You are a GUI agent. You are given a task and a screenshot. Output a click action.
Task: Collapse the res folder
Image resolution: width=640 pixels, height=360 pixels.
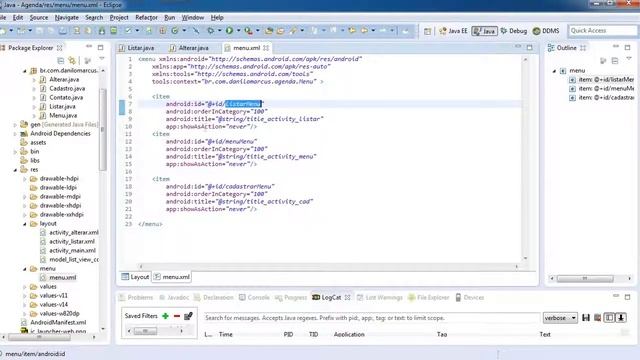(16, 169)
